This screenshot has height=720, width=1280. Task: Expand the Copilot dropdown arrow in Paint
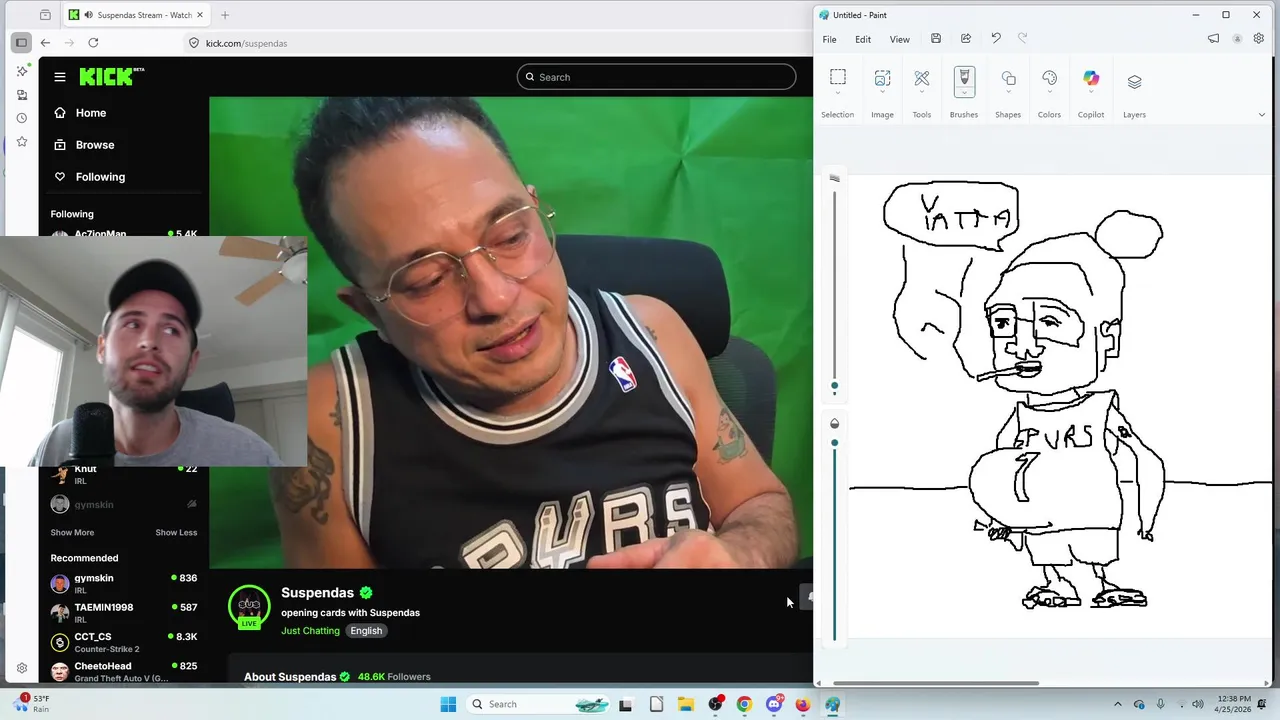click(1091, 94)
